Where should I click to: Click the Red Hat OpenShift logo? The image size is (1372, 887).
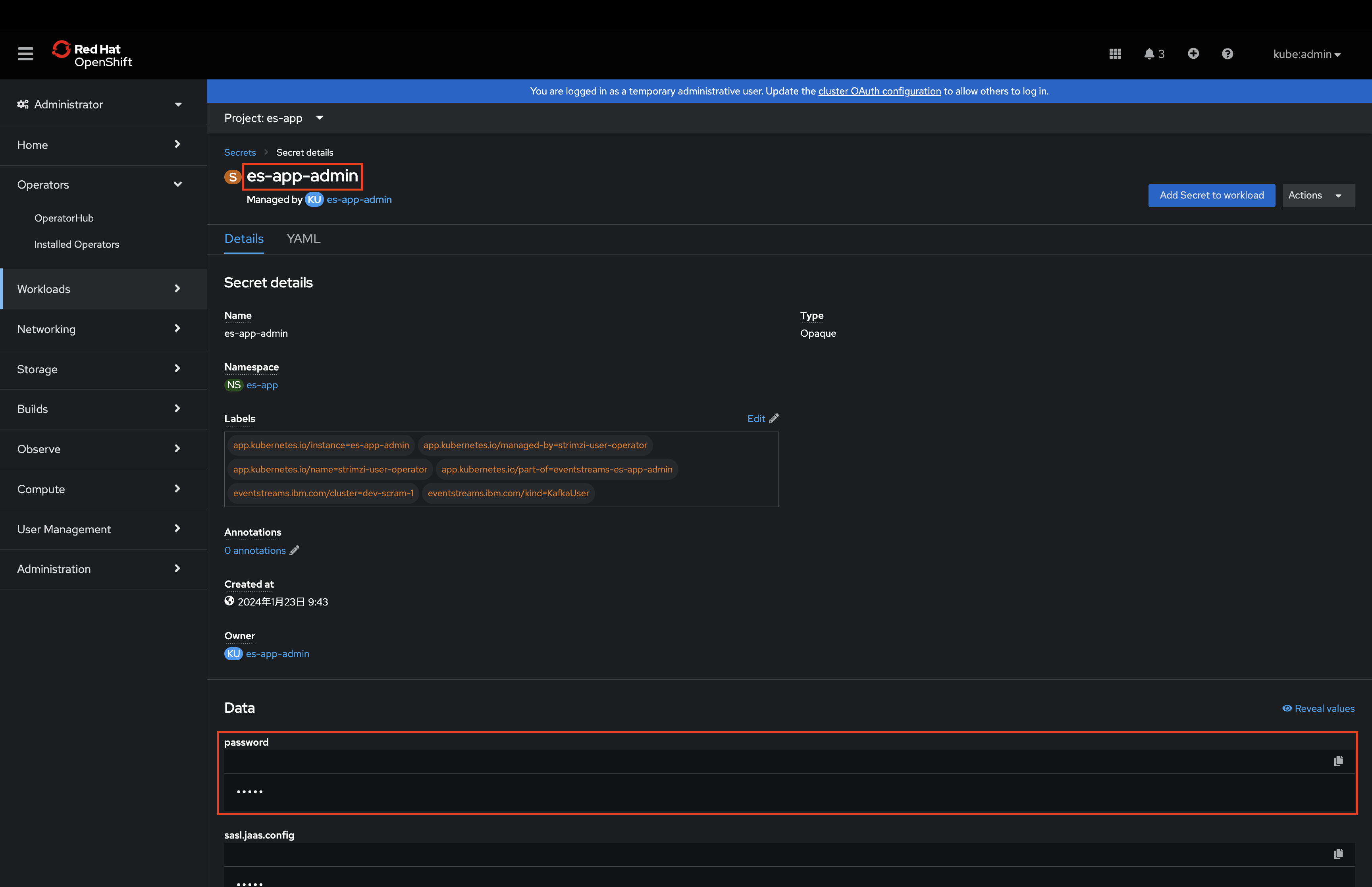click(92, 55)
